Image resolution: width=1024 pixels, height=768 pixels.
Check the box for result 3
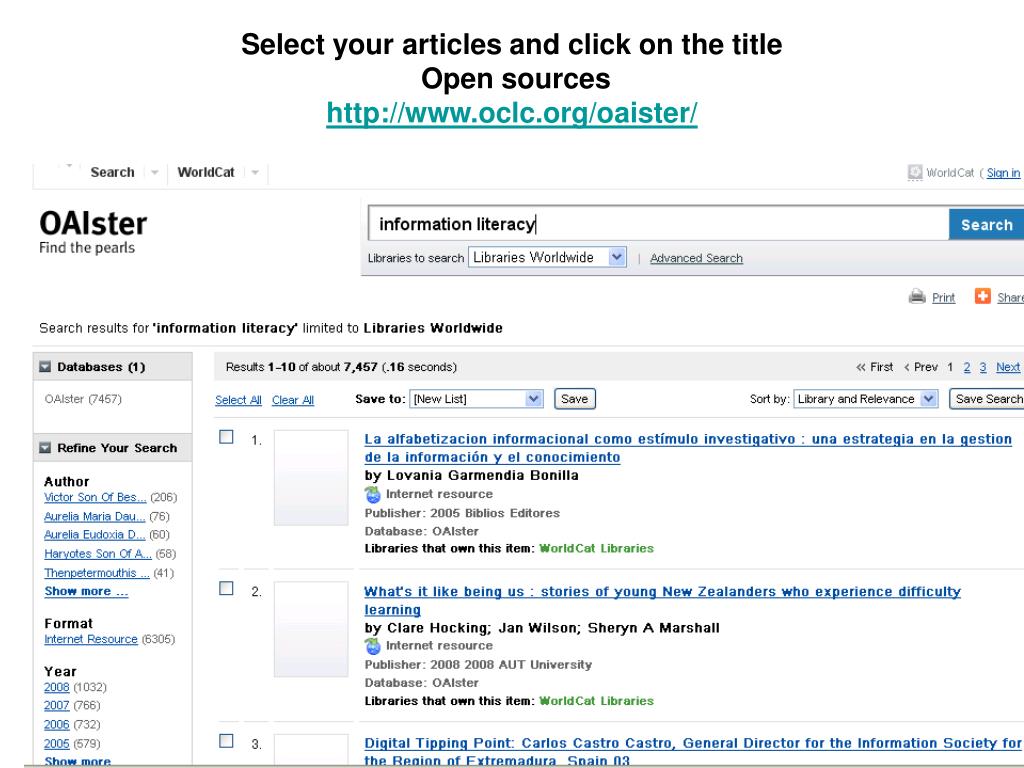click(226, 741)
